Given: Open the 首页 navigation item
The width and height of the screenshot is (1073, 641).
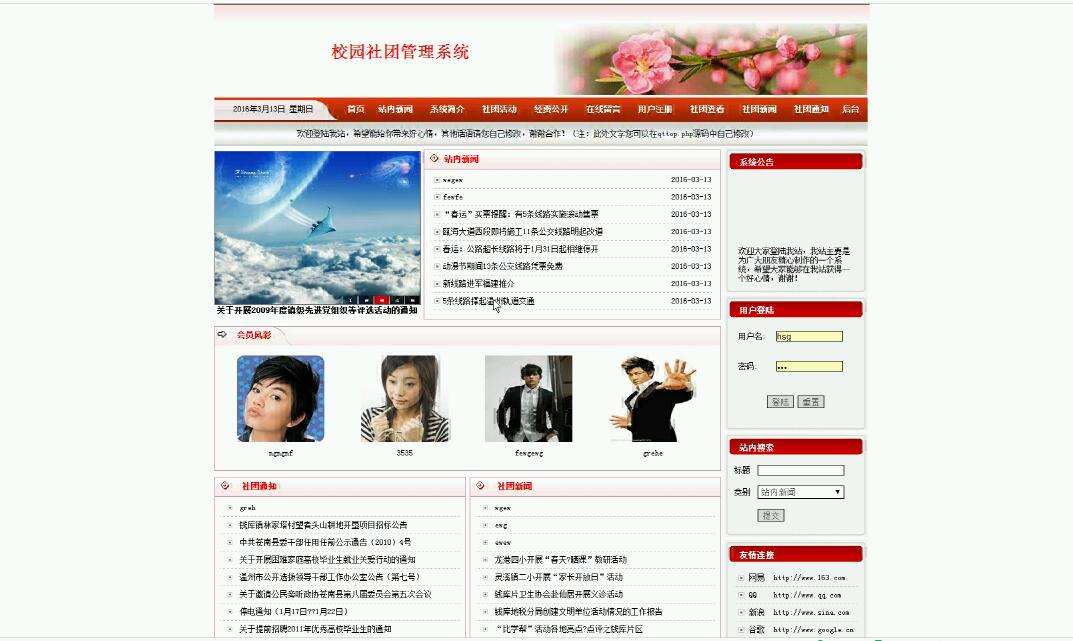Looking at the screenshot, I should pos(355,109).
